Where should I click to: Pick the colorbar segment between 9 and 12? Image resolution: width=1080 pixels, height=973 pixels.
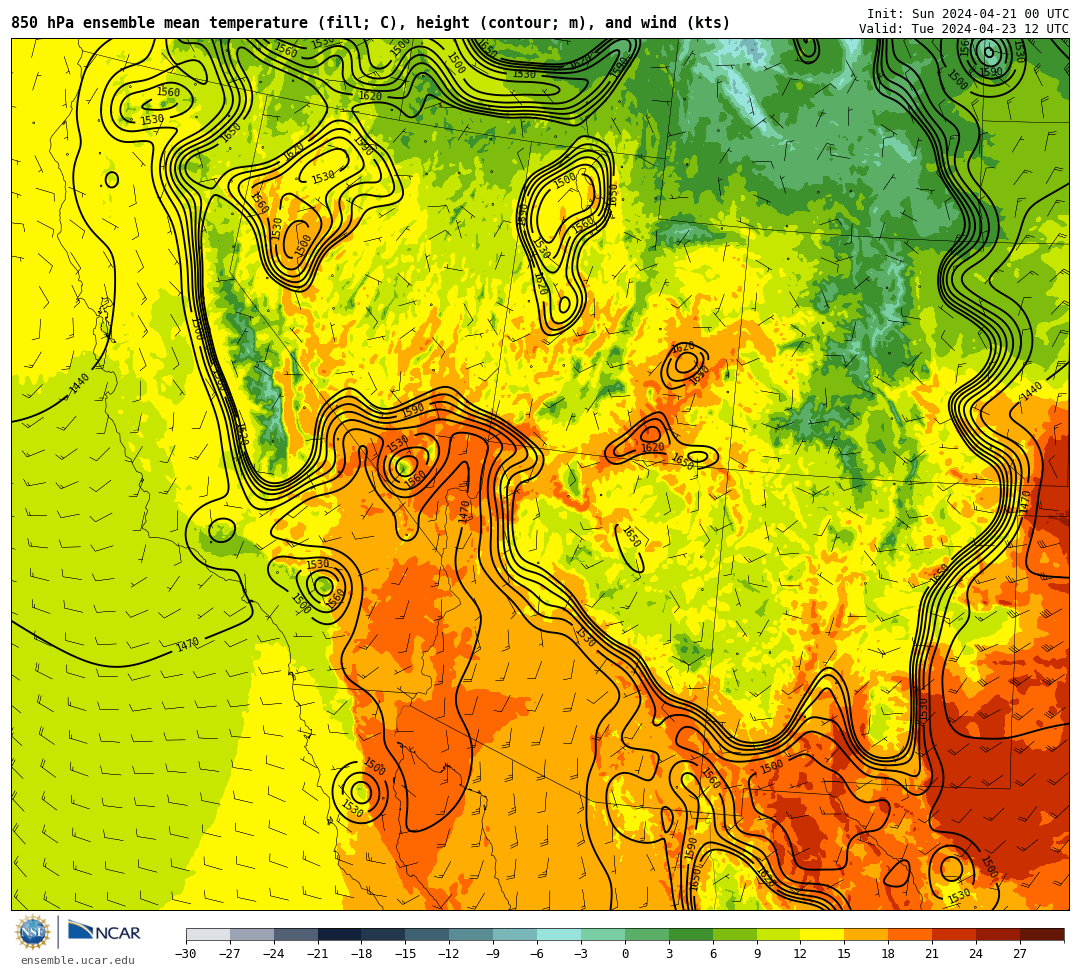pyautogui.click(x=778, y=934)
